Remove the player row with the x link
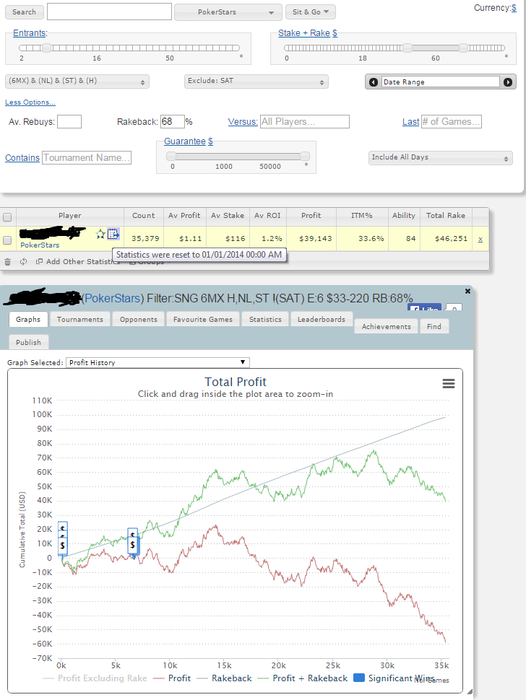 [480, 239]
